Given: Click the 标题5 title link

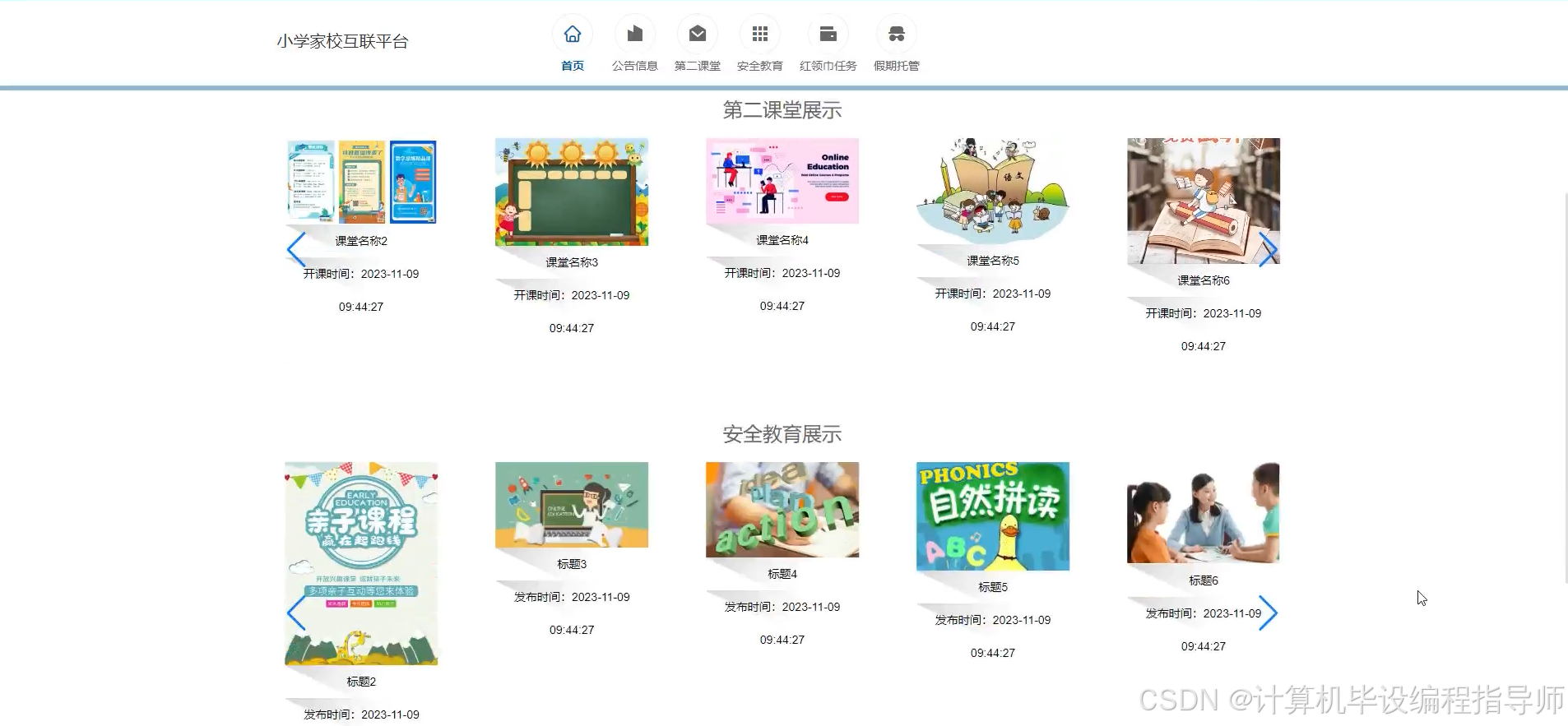Looking at the screenshot, I should click(x=993, y=587).
